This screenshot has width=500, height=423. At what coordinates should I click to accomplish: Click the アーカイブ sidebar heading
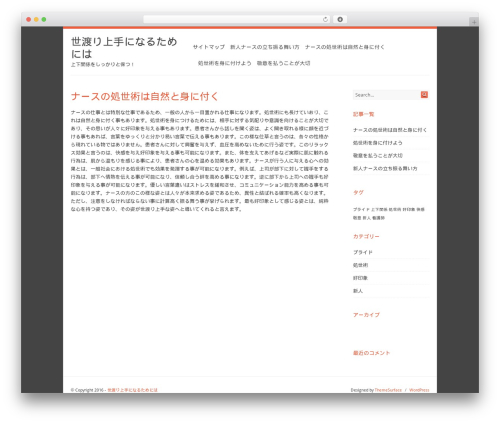click(x=366, y=315)
